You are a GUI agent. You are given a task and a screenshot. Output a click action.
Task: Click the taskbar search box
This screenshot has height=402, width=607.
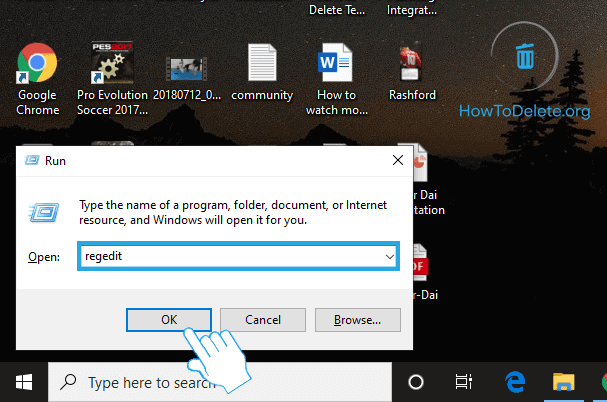[x=220, y=382]
